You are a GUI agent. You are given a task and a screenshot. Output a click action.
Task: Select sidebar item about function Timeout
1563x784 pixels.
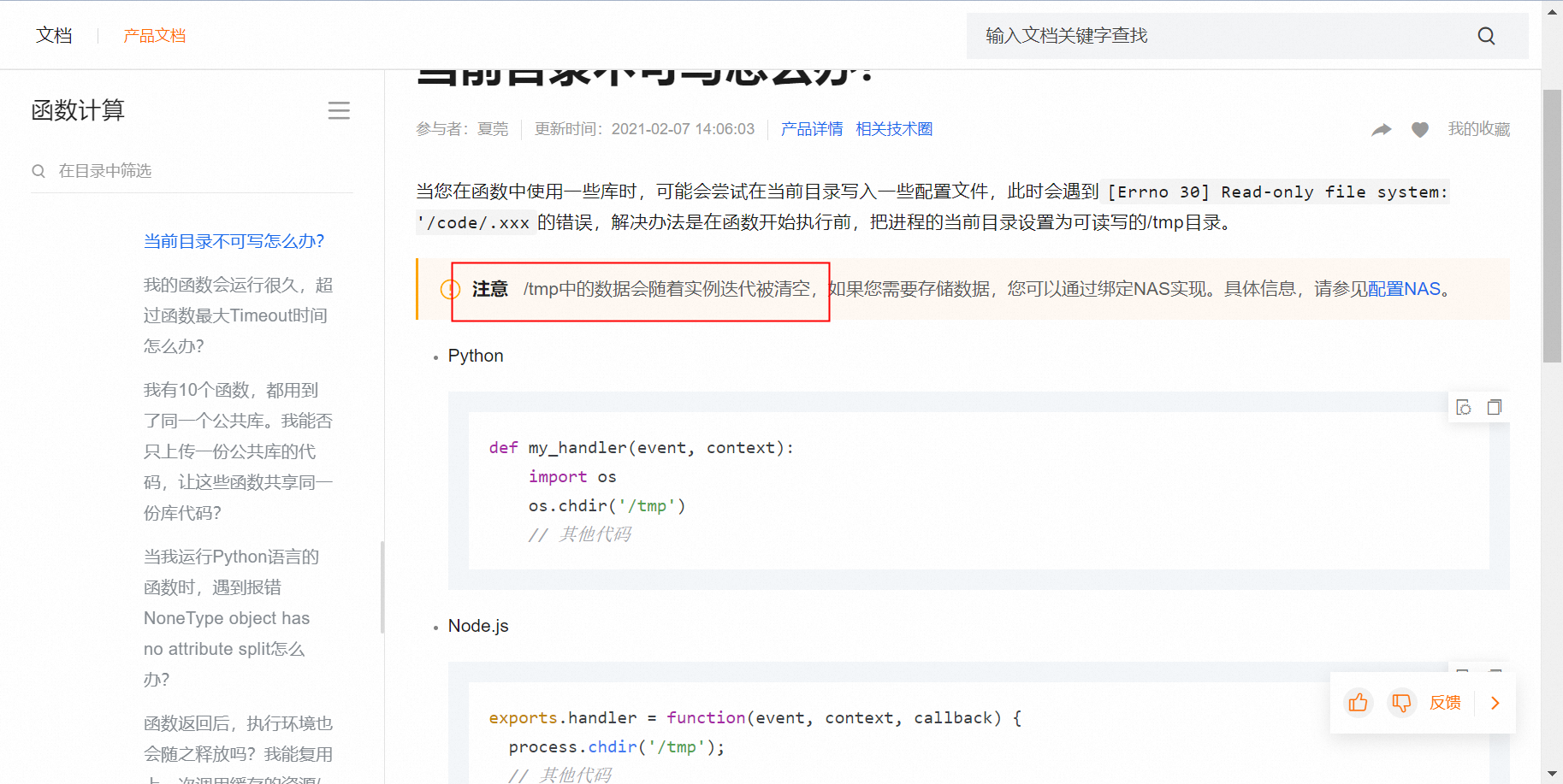click(238, 315)
